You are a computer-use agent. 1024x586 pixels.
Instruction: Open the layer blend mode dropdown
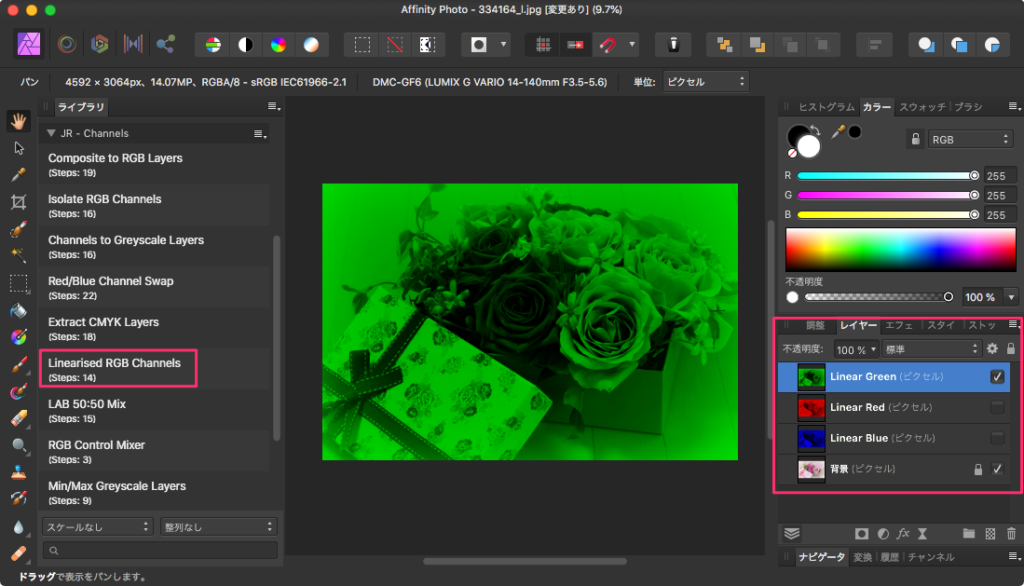(932, 349)
